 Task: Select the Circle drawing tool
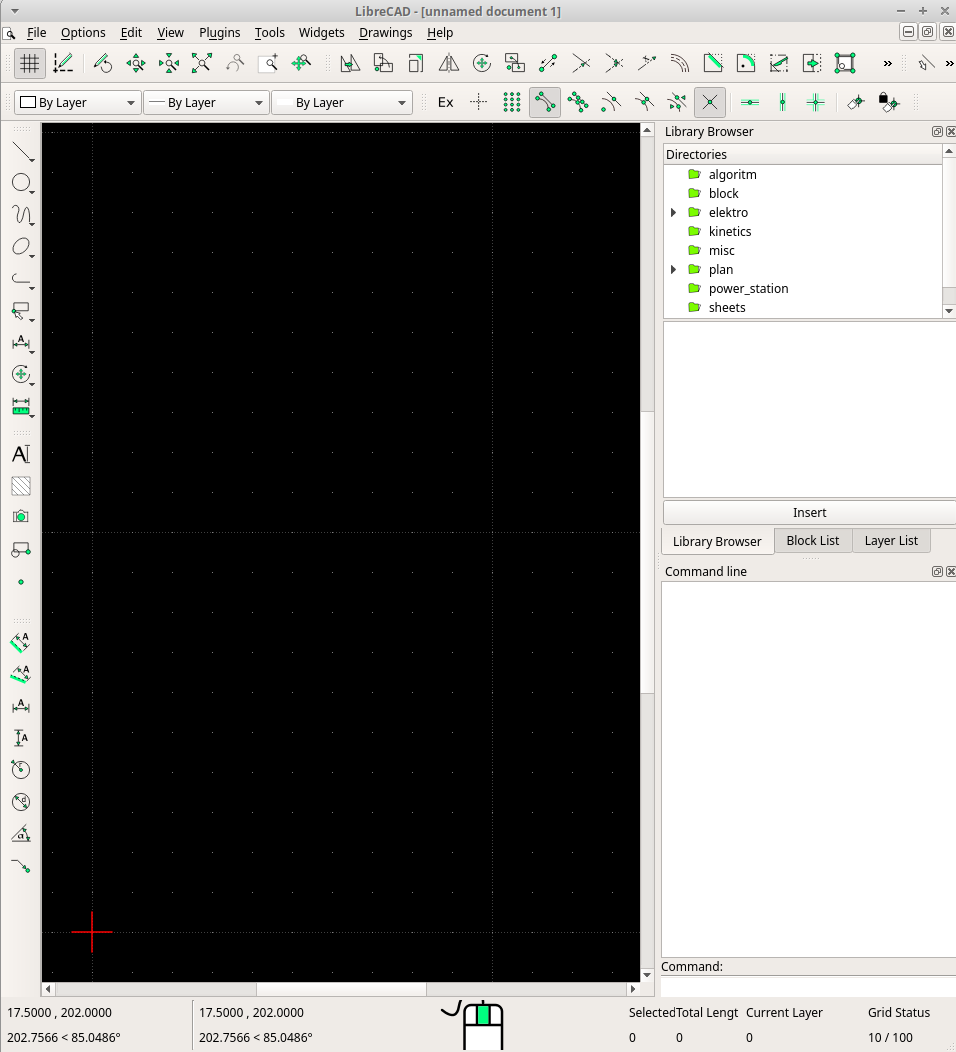[21, 183]
